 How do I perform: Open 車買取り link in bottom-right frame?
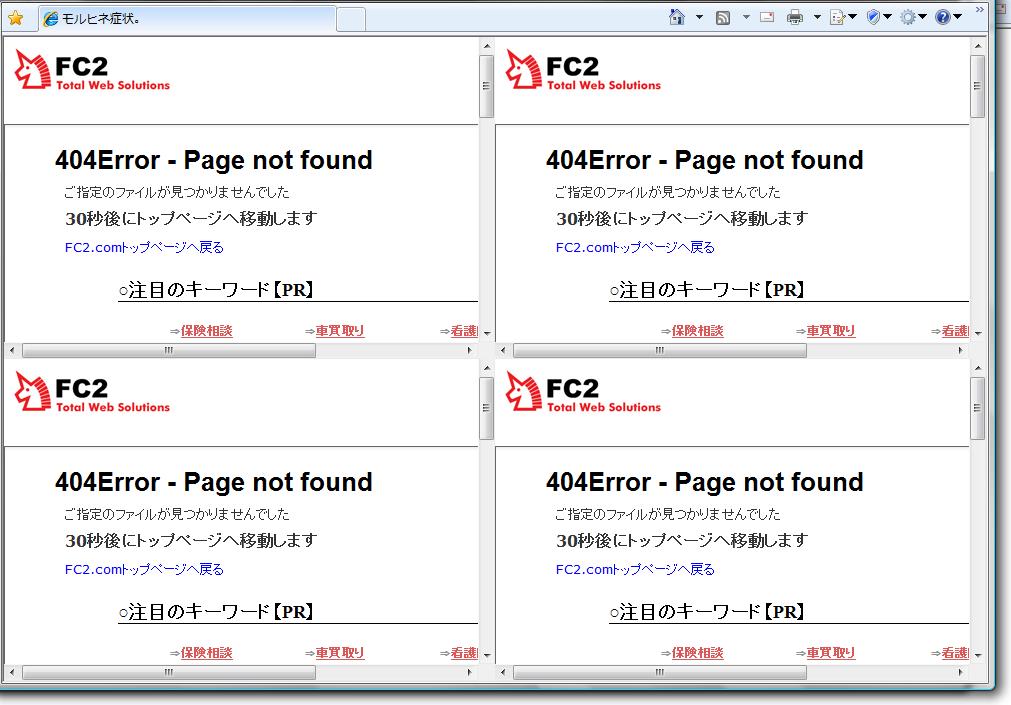831,653
